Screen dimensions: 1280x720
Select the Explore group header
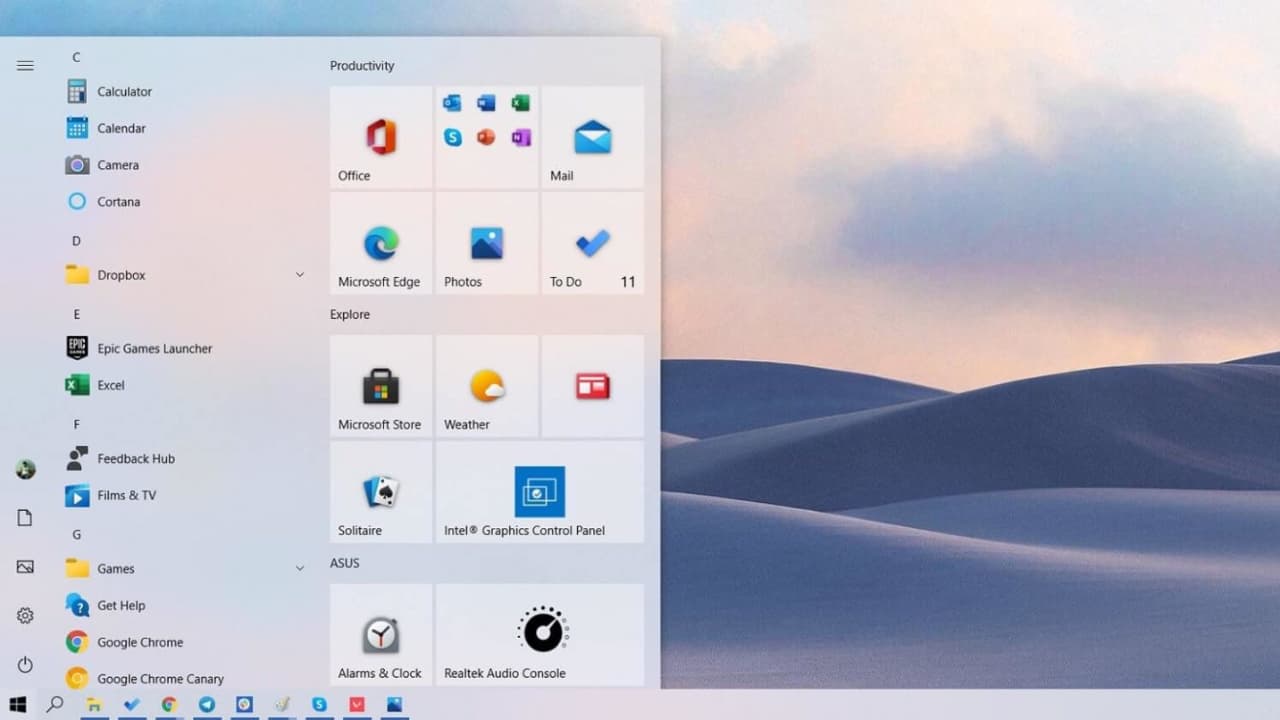[x=350, y=315]
